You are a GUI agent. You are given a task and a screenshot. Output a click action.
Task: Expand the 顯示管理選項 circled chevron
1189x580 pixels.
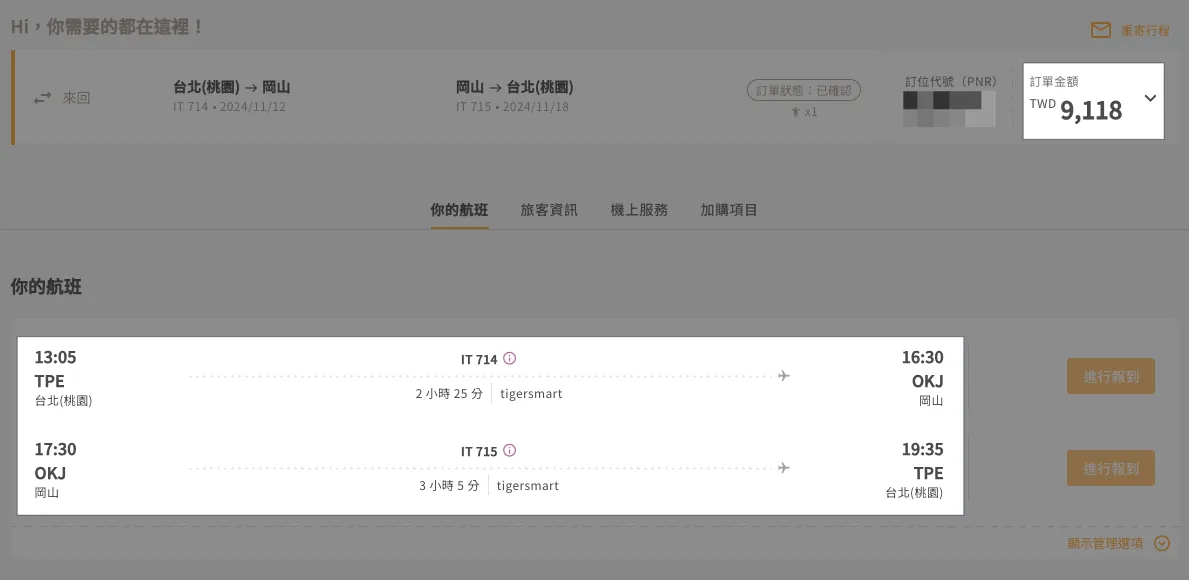point(1161,544)
